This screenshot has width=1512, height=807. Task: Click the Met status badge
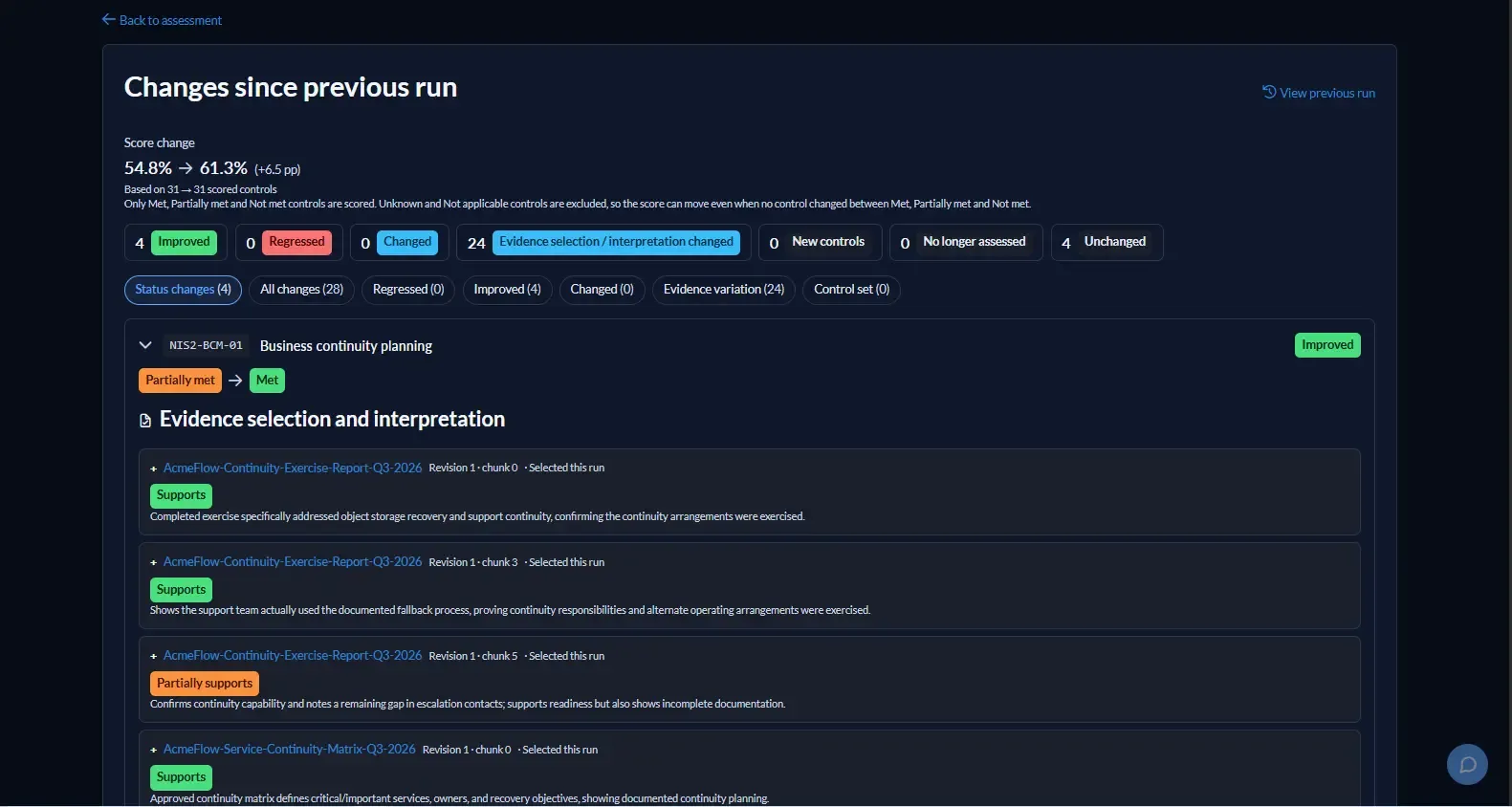point(267,381)
